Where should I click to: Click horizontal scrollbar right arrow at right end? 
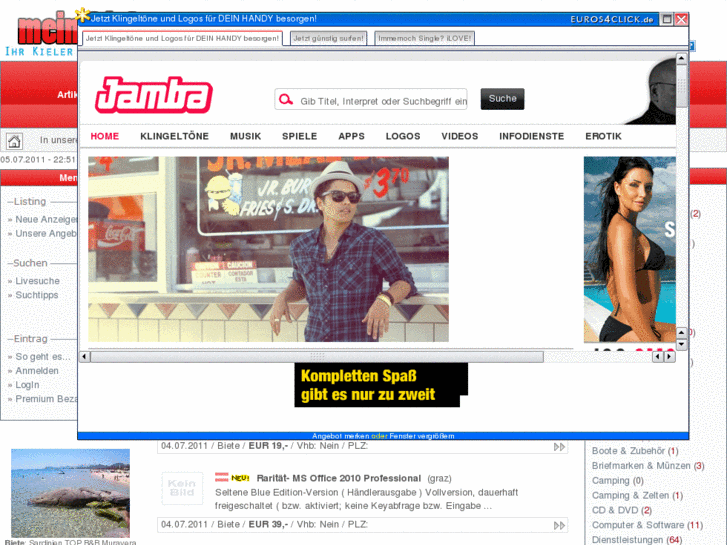pos(670,357)
